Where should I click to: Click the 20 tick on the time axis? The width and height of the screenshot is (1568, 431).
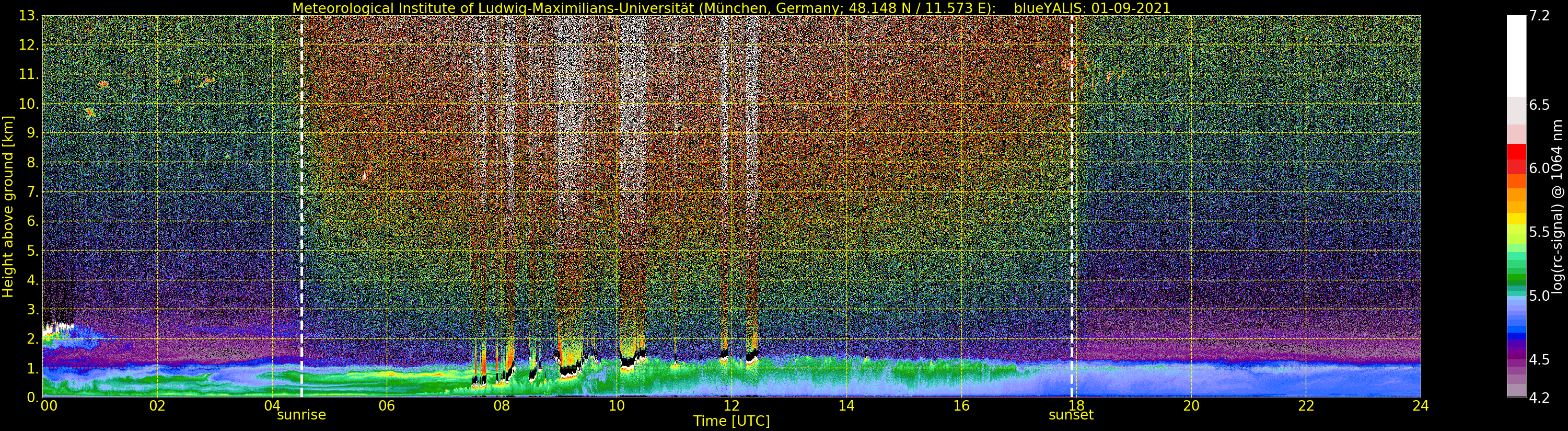pyautogui.click(x=1191, y=406)
